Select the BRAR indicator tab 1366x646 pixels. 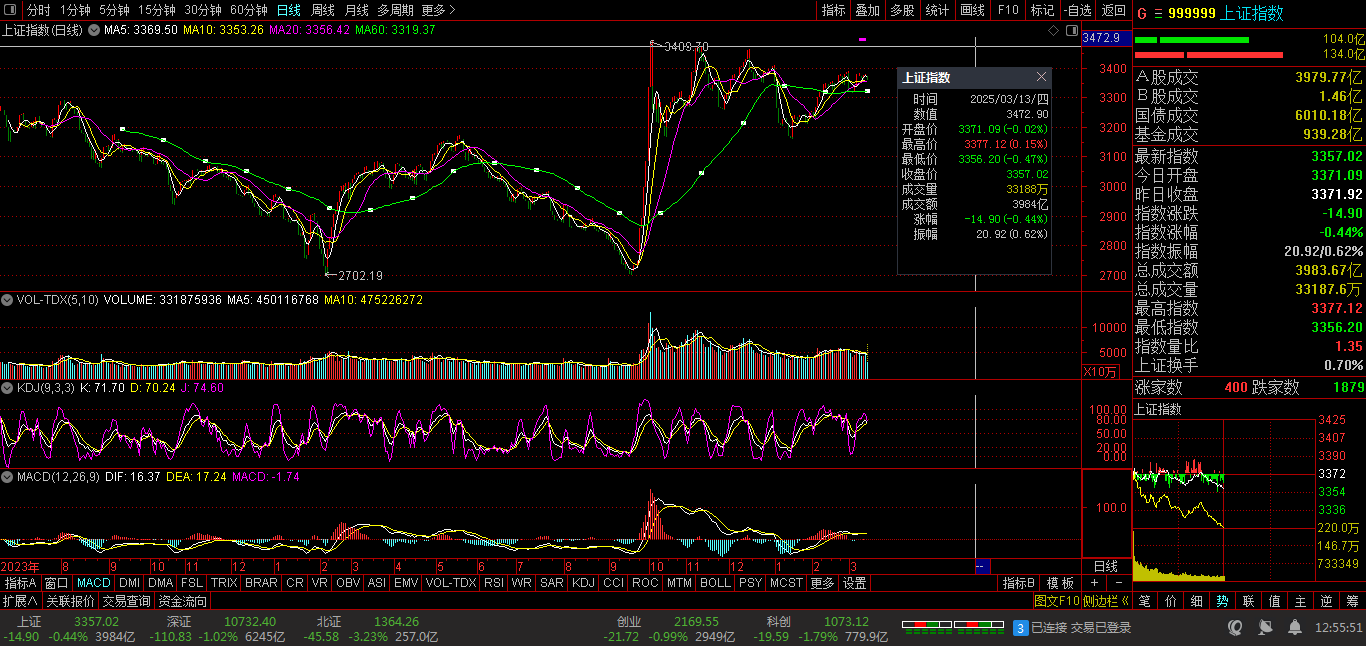tap(261, 583)
